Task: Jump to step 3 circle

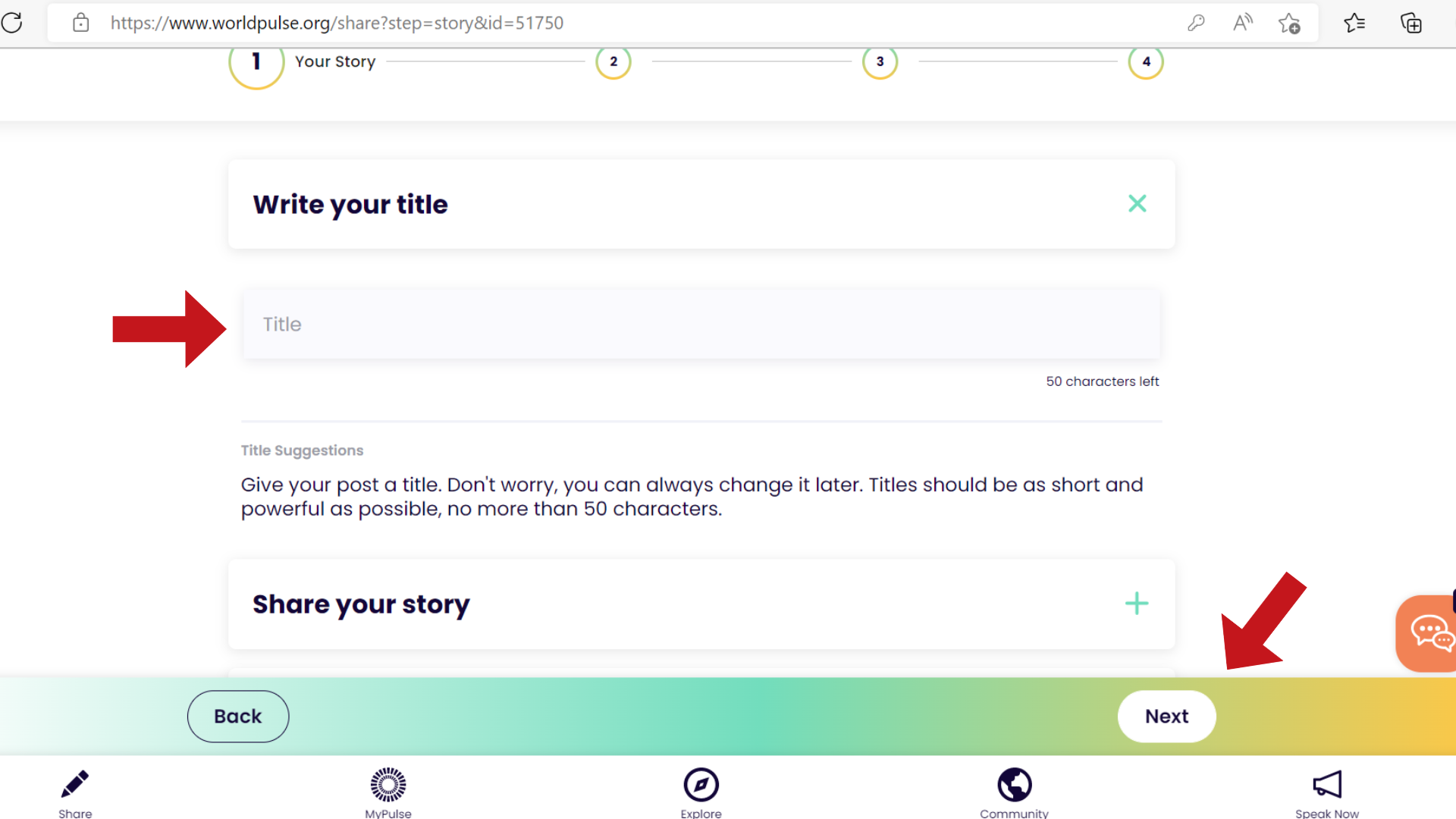Action: point(880,61)
